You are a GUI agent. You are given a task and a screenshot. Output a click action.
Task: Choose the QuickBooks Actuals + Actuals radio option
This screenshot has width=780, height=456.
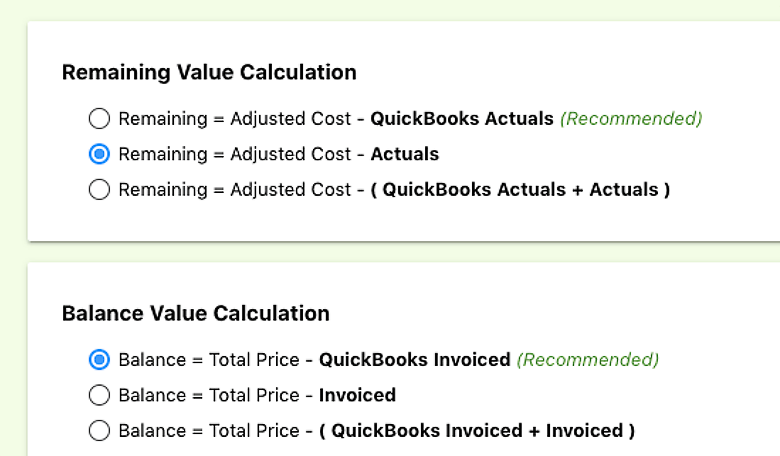pyautogui.click(x=99, y=189)
